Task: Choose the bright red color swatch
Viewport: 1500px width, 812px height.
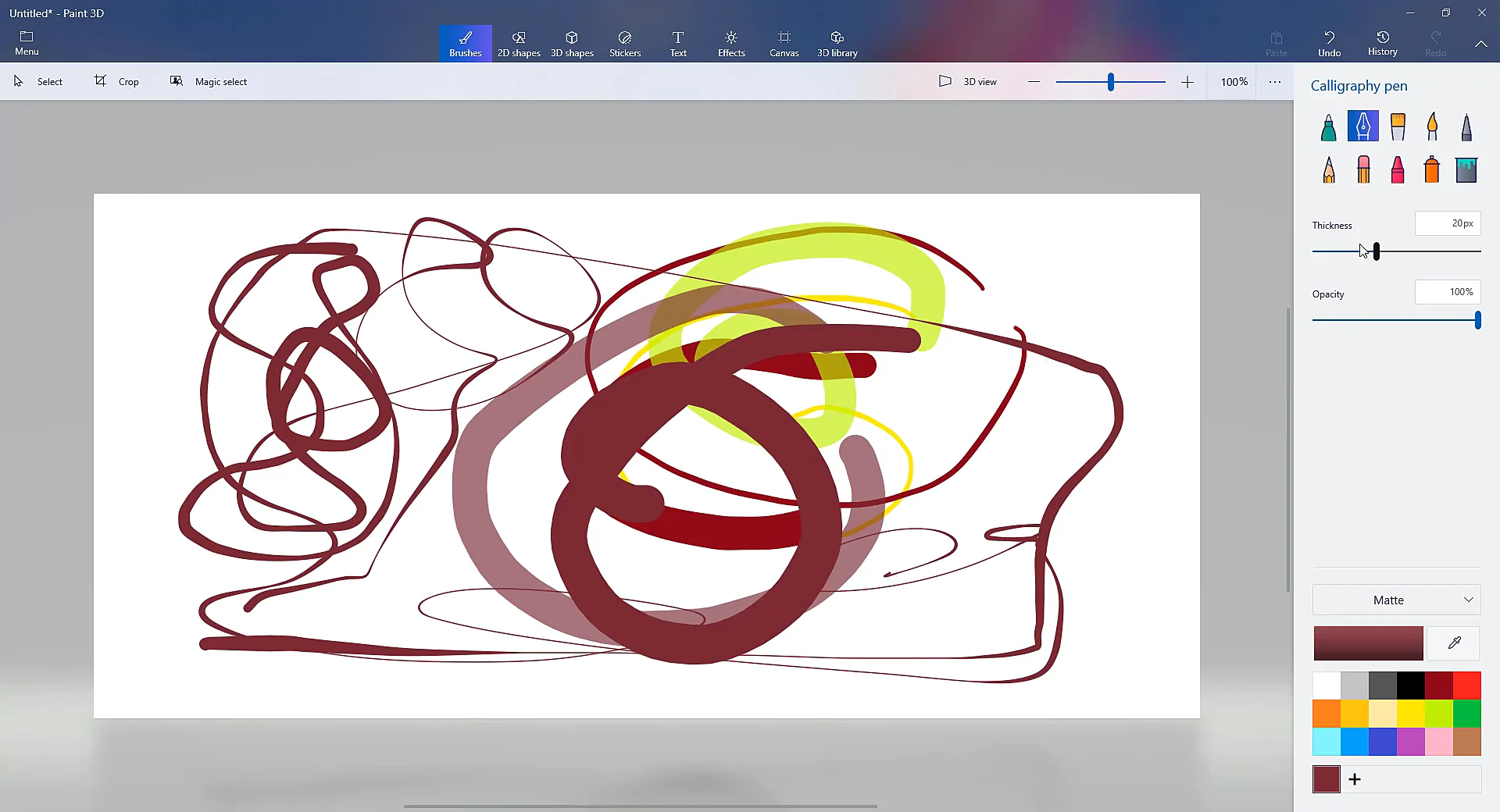Action: [x=1467, y=686]
